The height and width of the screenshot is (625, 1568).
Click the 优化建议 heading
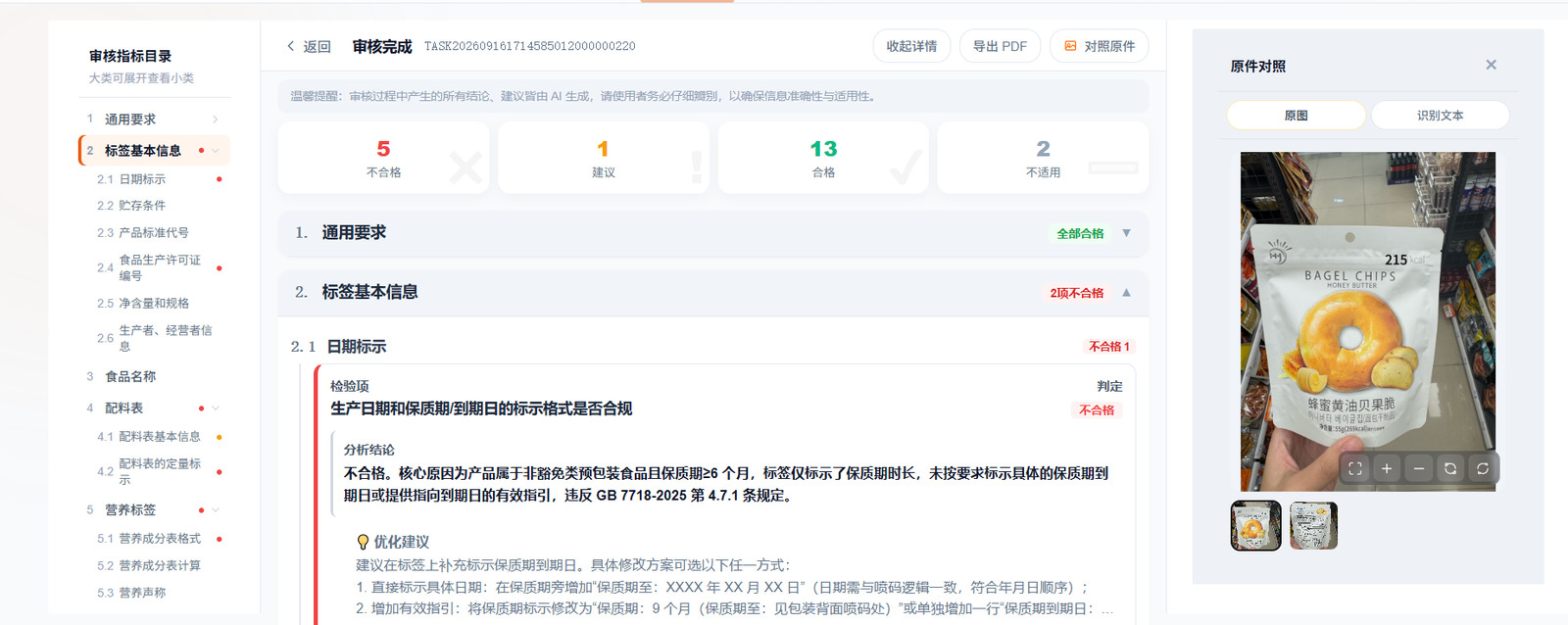point(402,542)
